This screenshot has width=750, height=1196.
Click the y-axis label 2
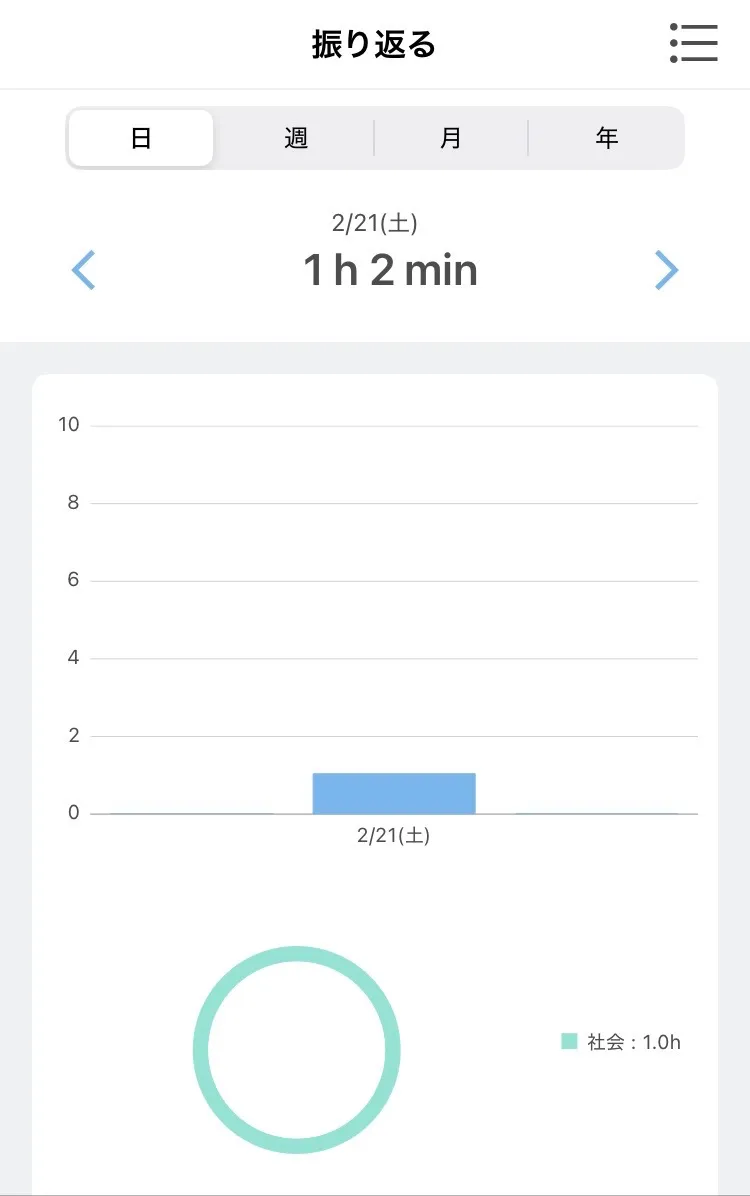point(73,736)
